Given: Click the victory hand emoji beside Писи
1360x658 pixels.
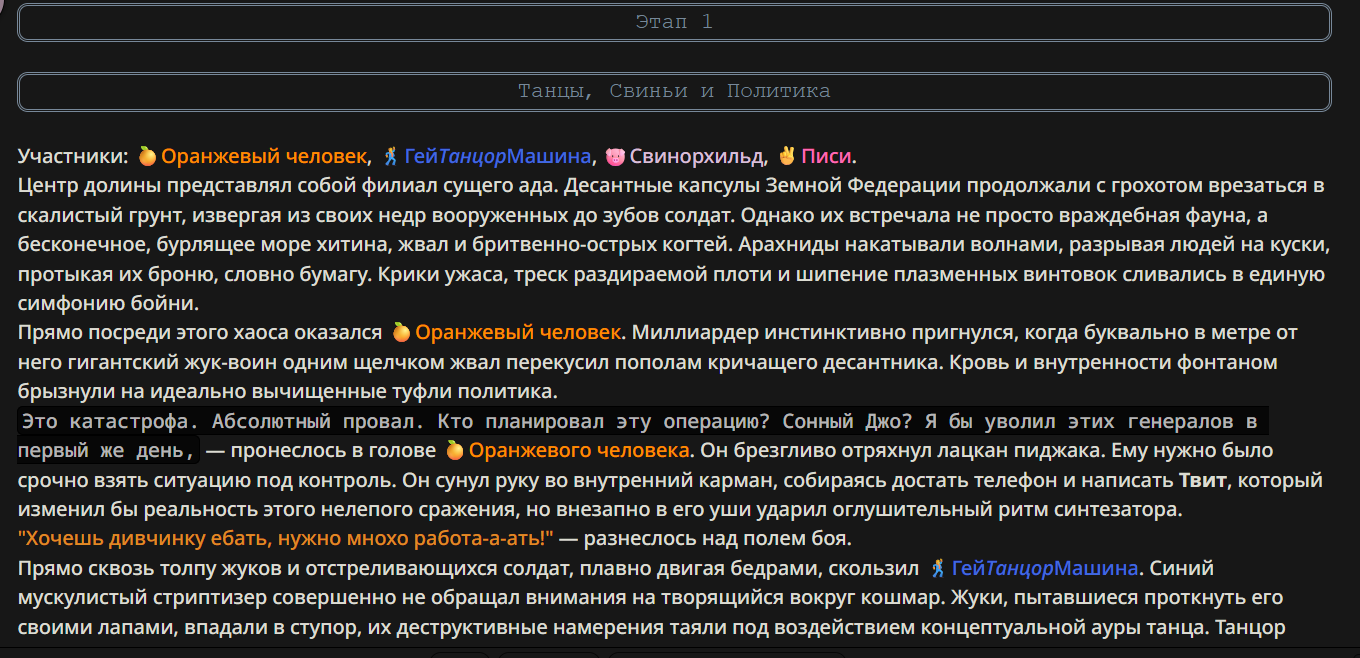Looking at the screenshot, I should tap(787, 156).
